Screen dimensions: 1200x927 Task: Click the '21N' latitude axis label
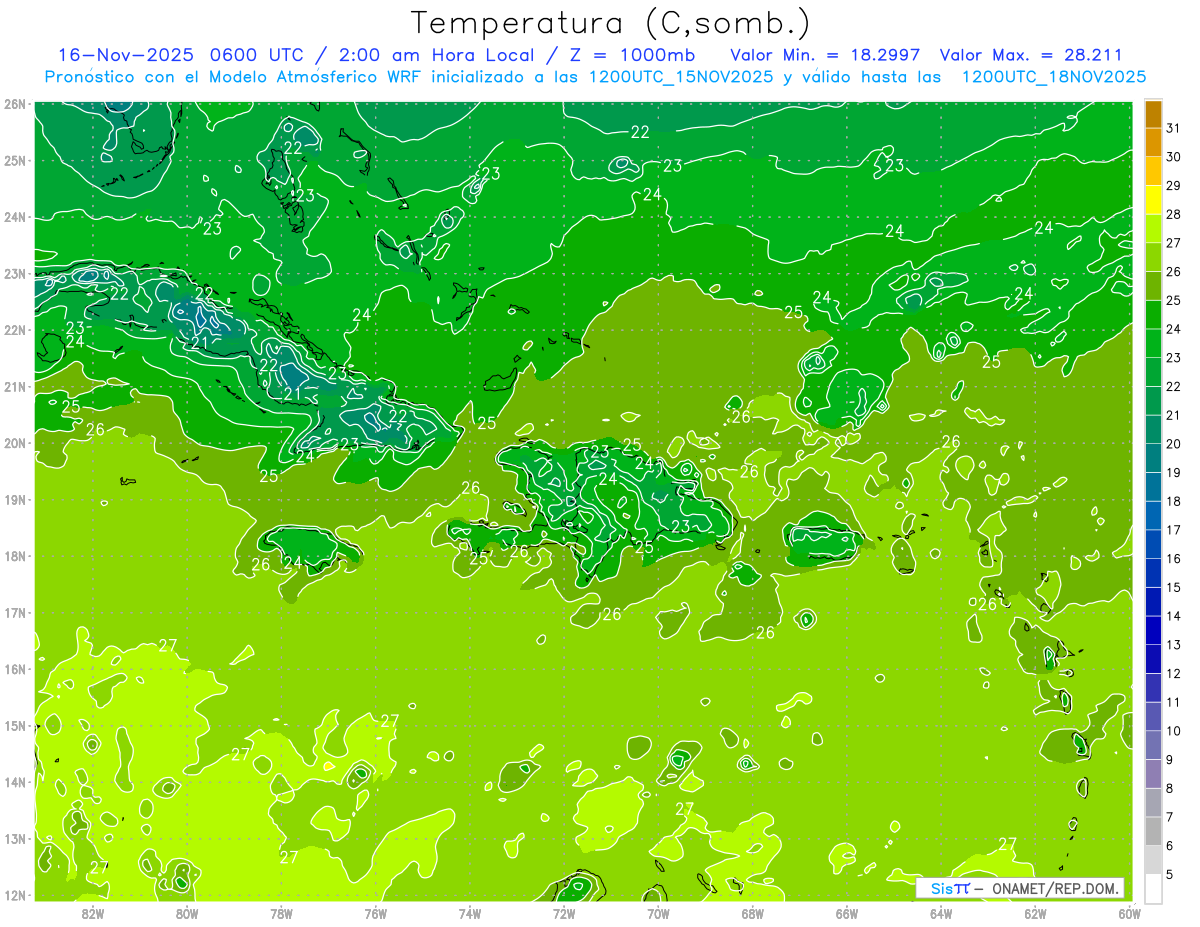click(x=15, y=387)
